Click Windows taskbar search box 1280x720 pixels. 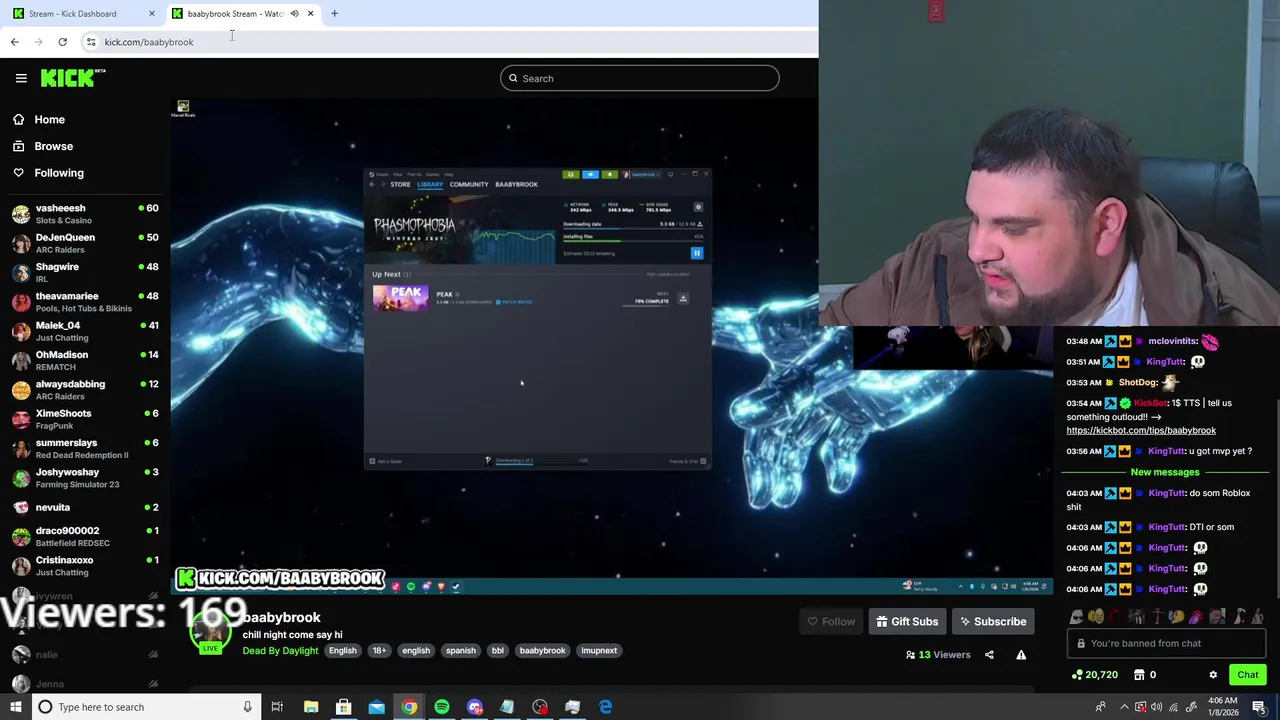145,707
